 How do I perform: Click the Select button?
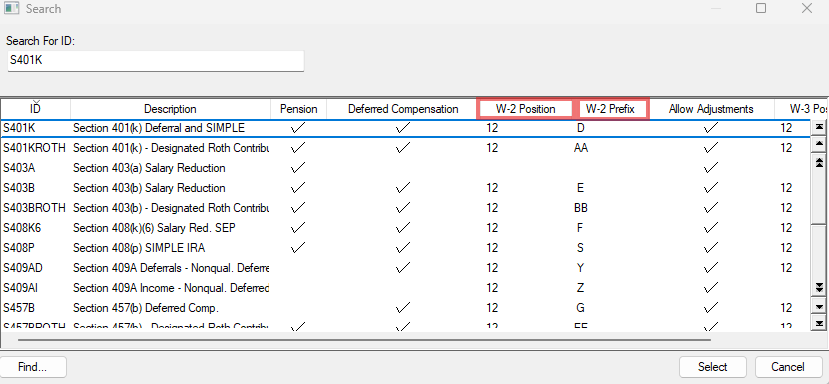tap(712, 367)
